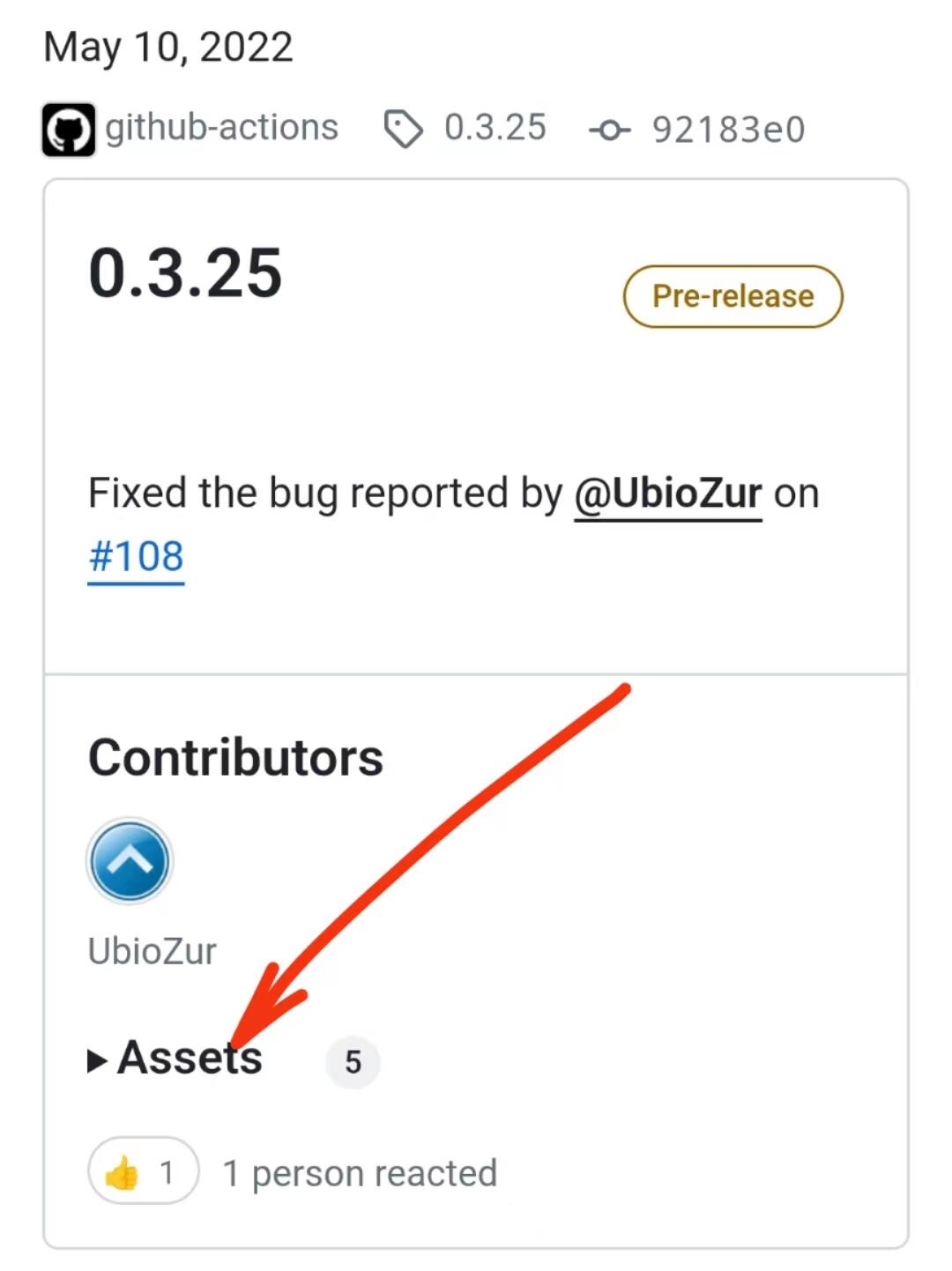The height and width of the screenshot is (1271, 952).
Task: Click the "1 person reacted" text
Action: coord(360,1174)
